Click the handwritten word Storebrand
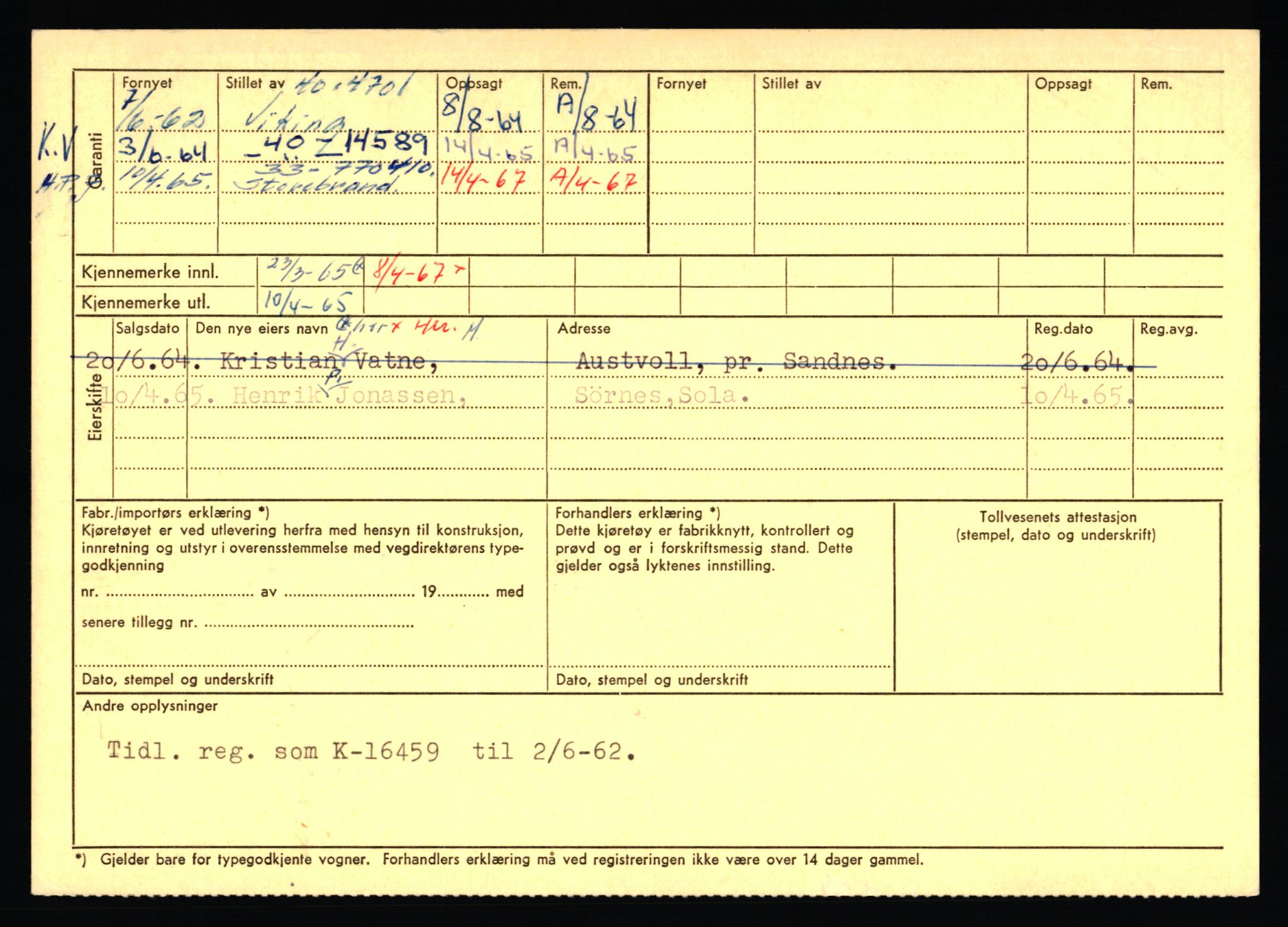The image size is (1288, 927). pos(316,184)
